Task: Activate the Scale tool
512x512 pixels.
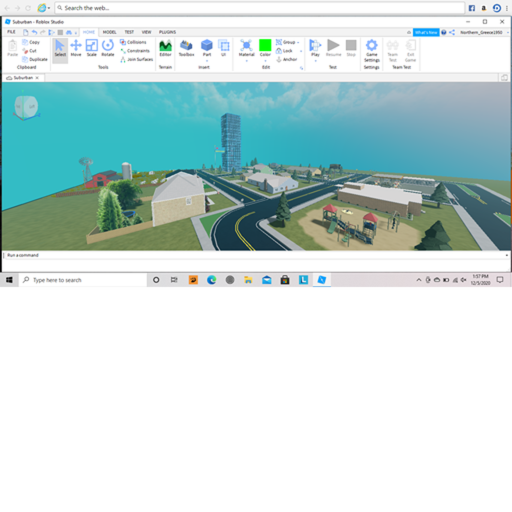Action: click(92, 48)
